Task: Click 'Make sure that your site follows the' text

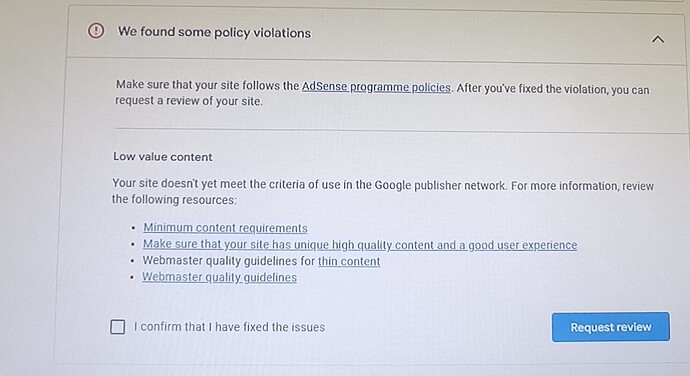Action: click(207, 85)
